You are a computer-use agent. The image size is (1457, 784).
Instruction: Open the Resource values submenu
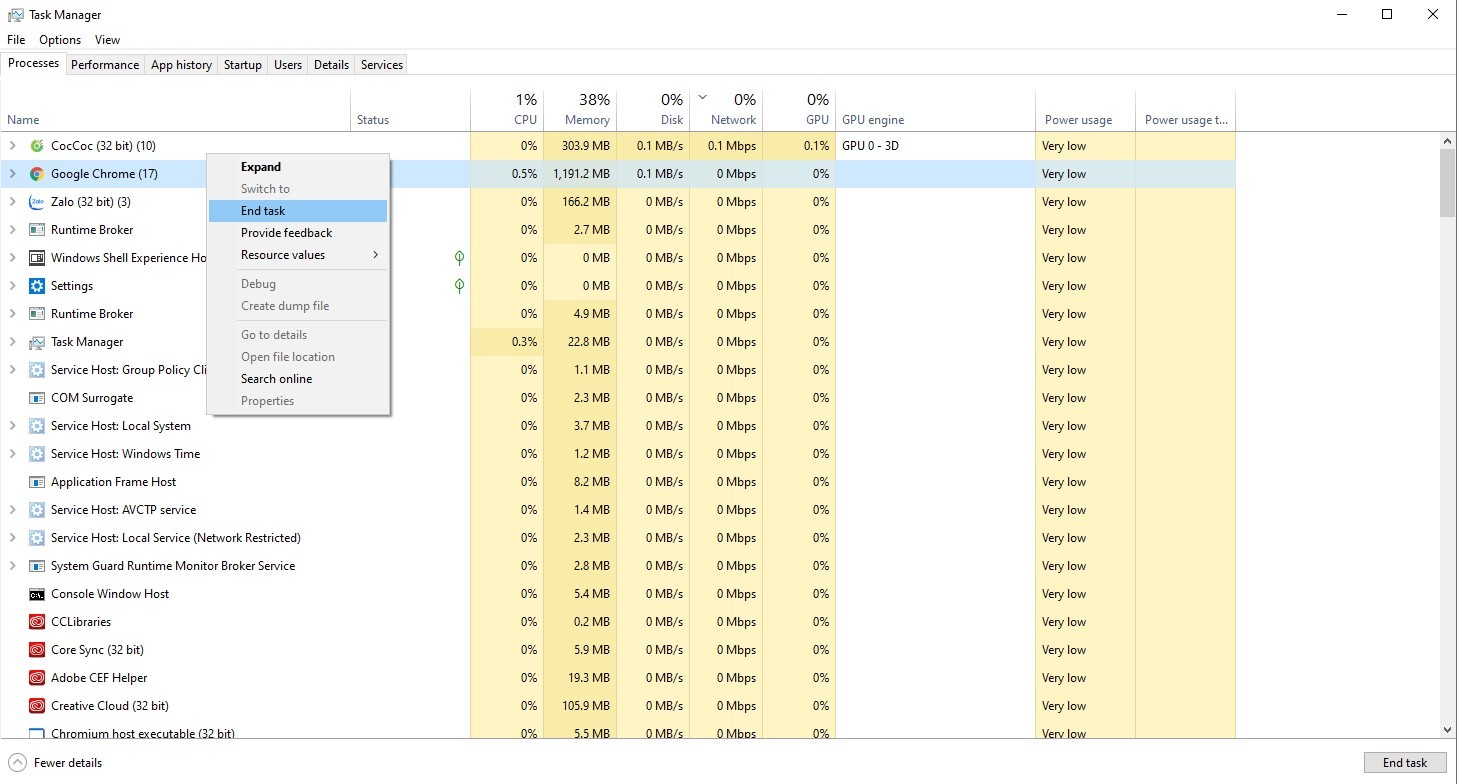tap(297, 255)
